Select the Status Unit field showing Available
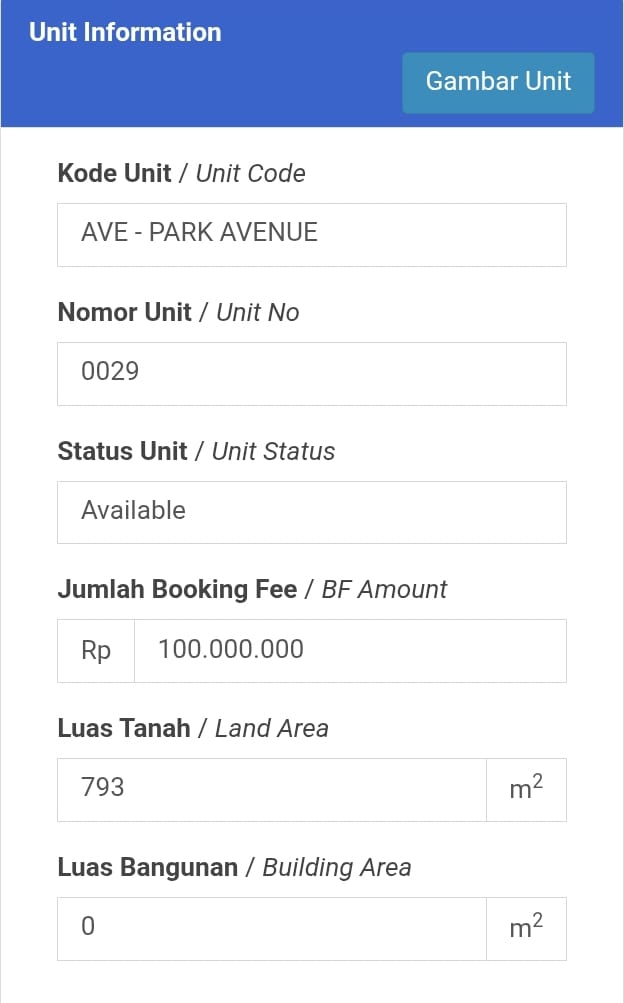Image resolution: width=624 pixels, height=1003 pixels. [x=311, y=511]
